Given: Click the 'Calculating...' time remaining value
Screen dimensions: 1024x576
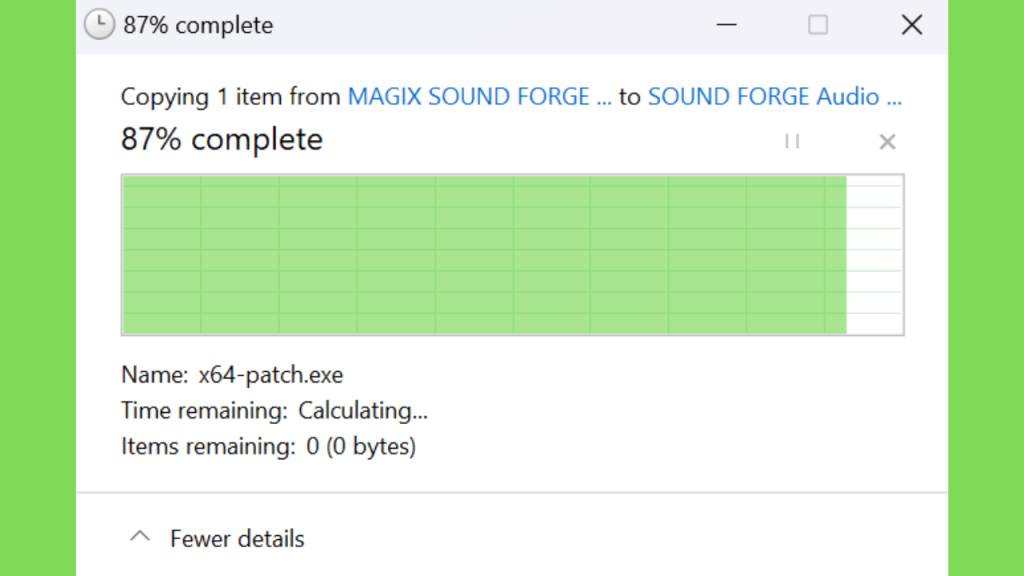Looking at the screenshot, I should click(x=363, y=411).
